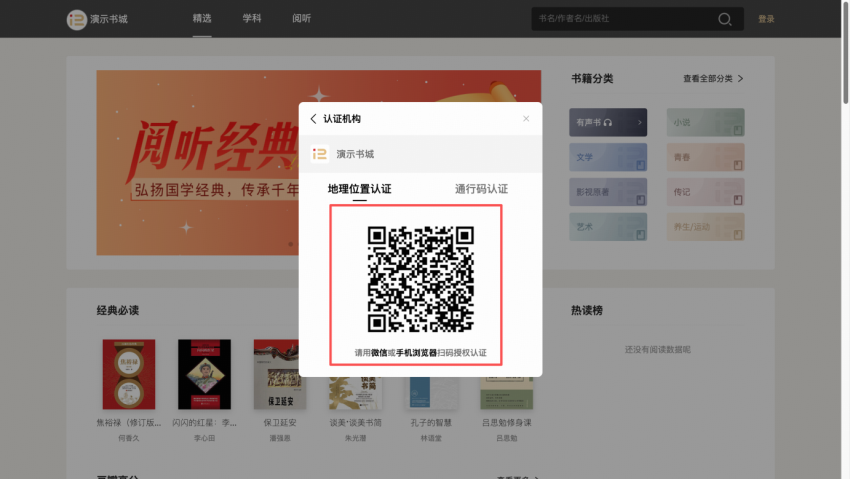
Task: Click the headphone icon on 有声书
Action: point(608,122)
